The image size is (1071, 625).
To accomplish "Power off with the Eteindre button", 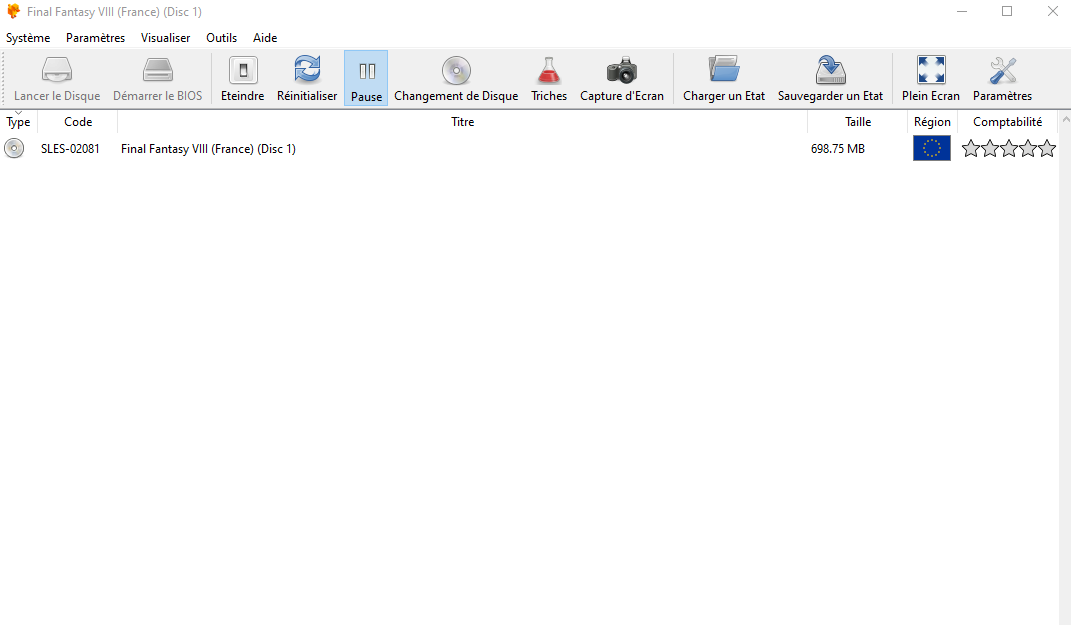I will tap(242, 79).
